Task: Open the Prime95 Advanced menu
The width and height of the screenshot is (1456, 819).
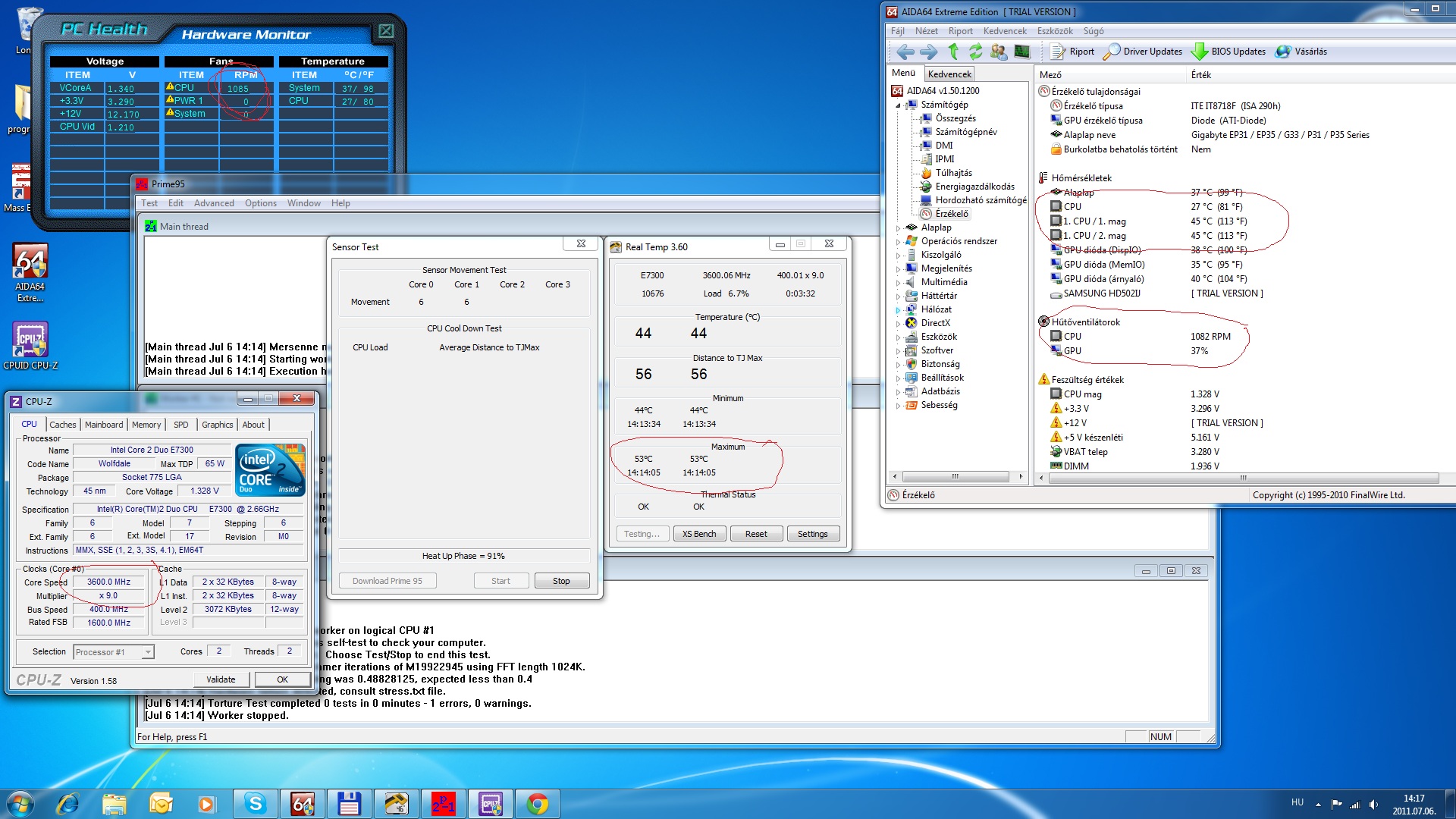Action: pos(214,203)
